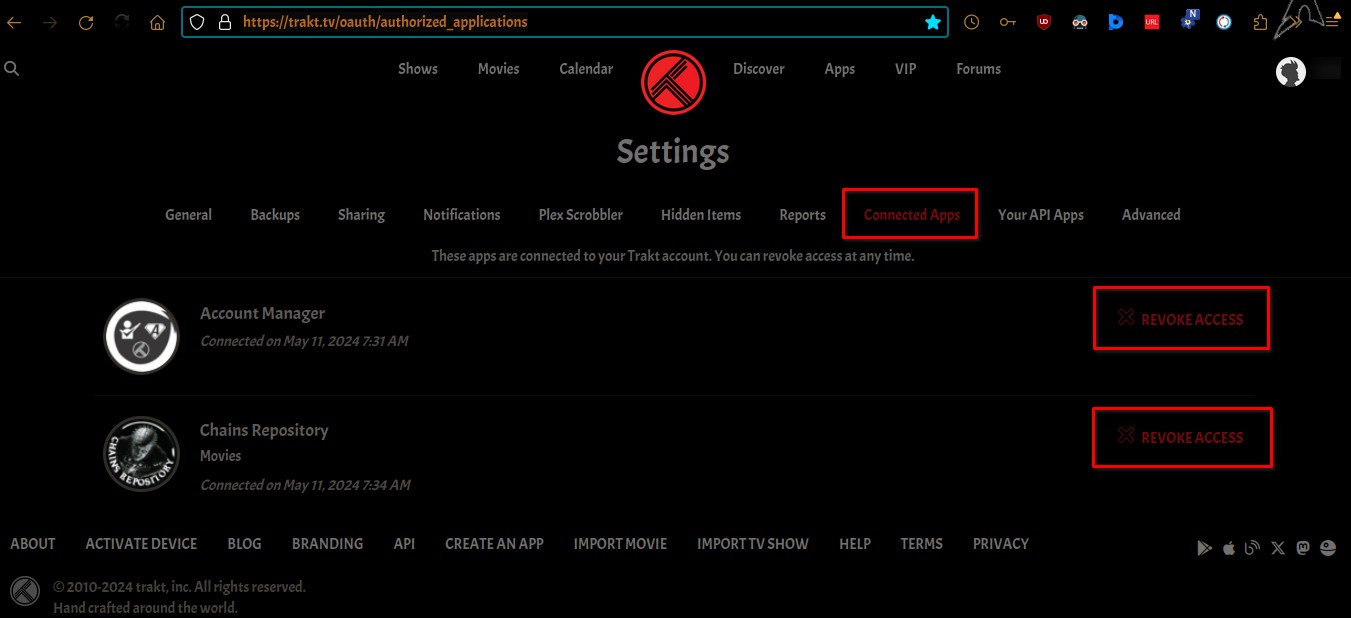Click the Google Play footer icon
The width and height of the screenshot is (1351, 618).
(x=1205, y=548)
